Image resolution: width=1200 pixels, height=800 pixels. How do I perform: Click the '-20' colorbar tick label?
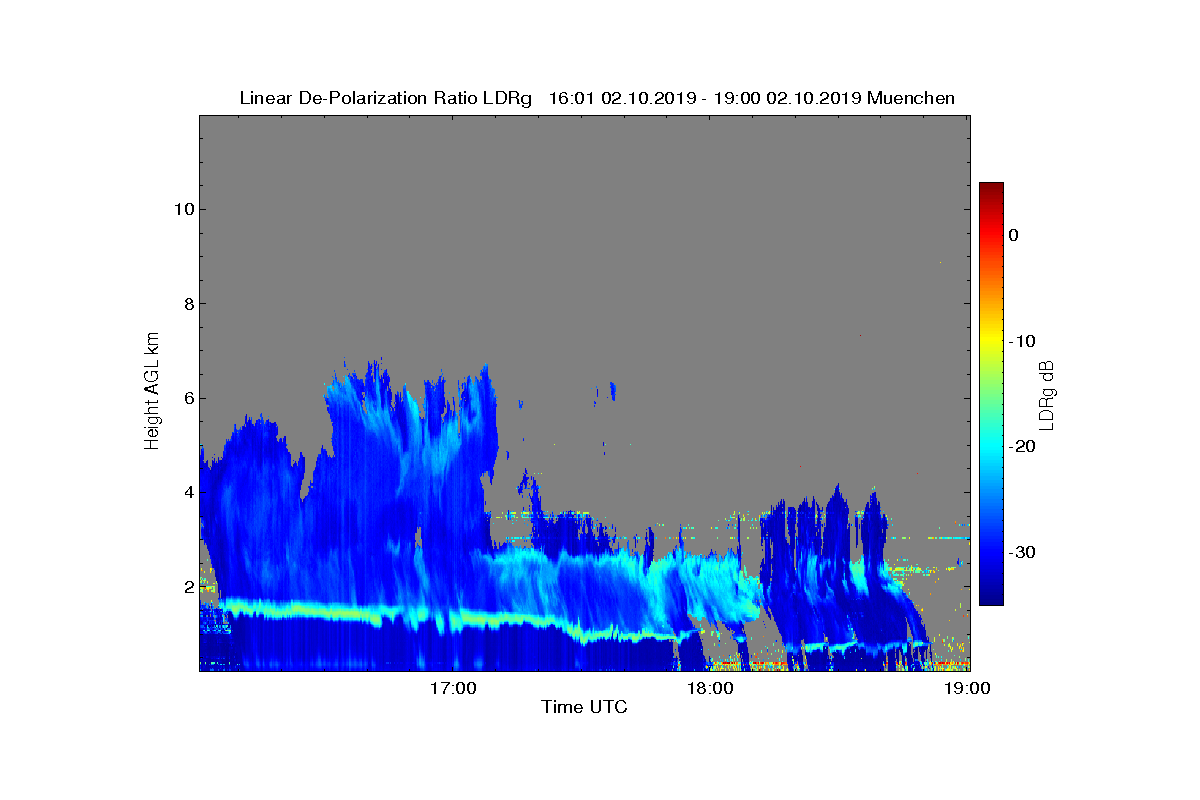pyautogui.click(x=1021, y=447)
